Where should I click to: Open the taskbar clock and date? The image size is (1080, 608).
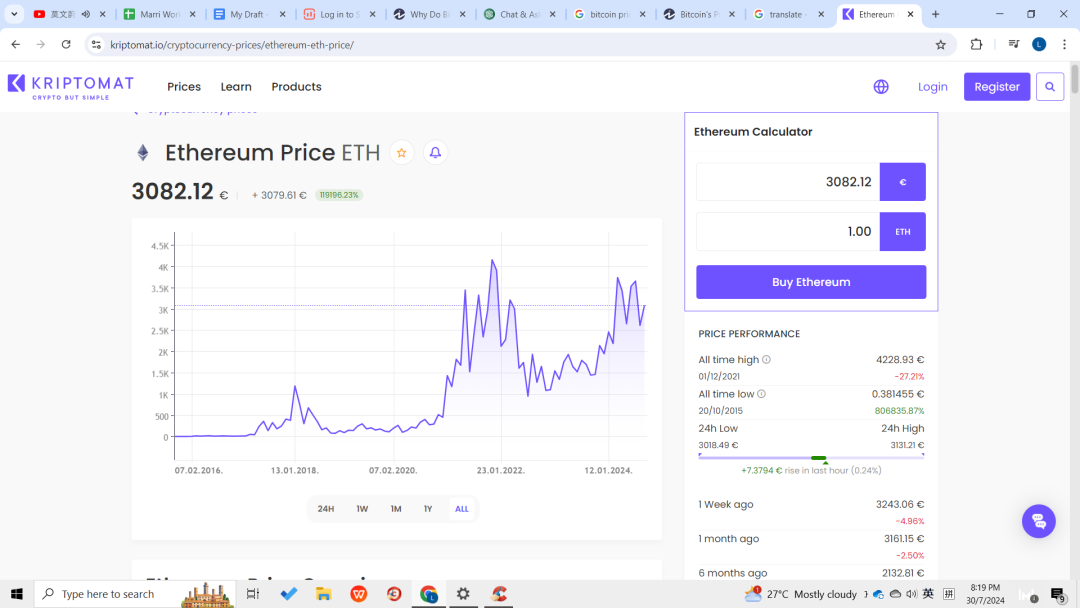point(985,594)
